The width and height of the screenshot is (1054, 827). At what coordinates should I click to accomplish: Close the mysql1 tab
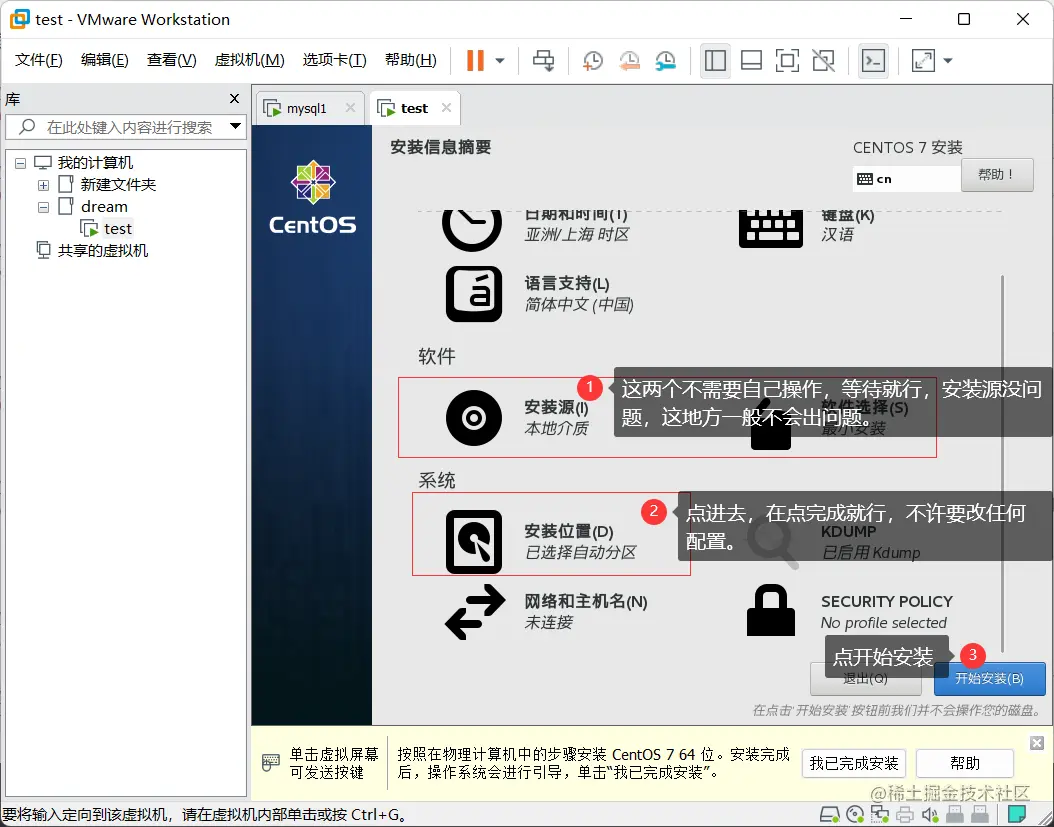[350, 108]
